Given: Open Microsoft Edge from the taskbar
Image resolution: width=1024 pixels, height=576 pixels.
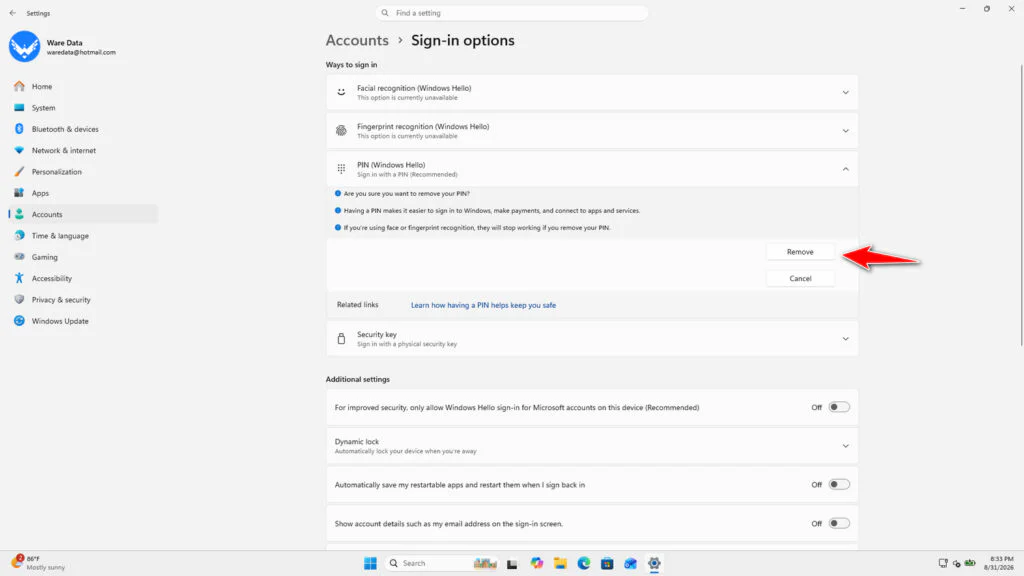Looking at the screenshot, I should tap(584, 563).
